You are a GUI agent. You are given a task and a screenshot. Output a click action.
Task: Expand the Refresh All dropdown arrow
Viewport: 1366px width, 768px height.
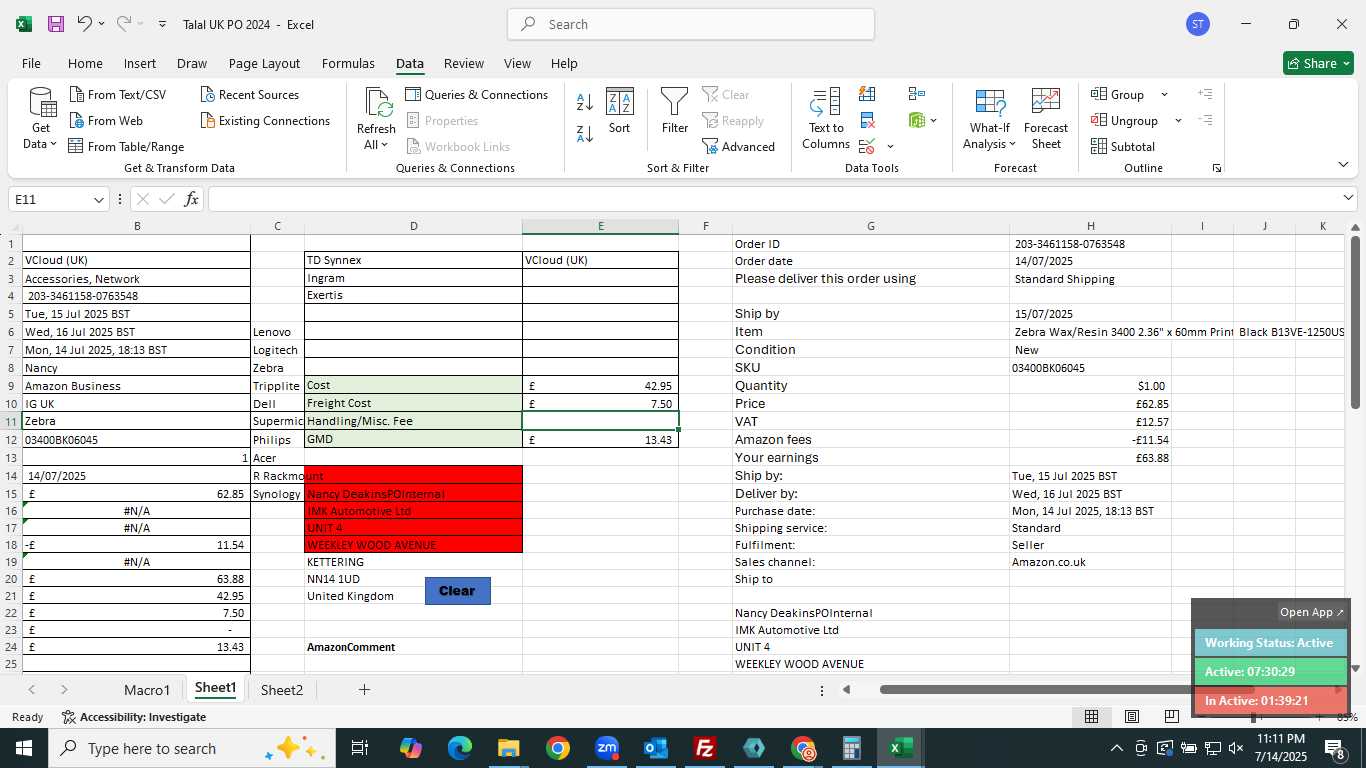tap(384, 146)
